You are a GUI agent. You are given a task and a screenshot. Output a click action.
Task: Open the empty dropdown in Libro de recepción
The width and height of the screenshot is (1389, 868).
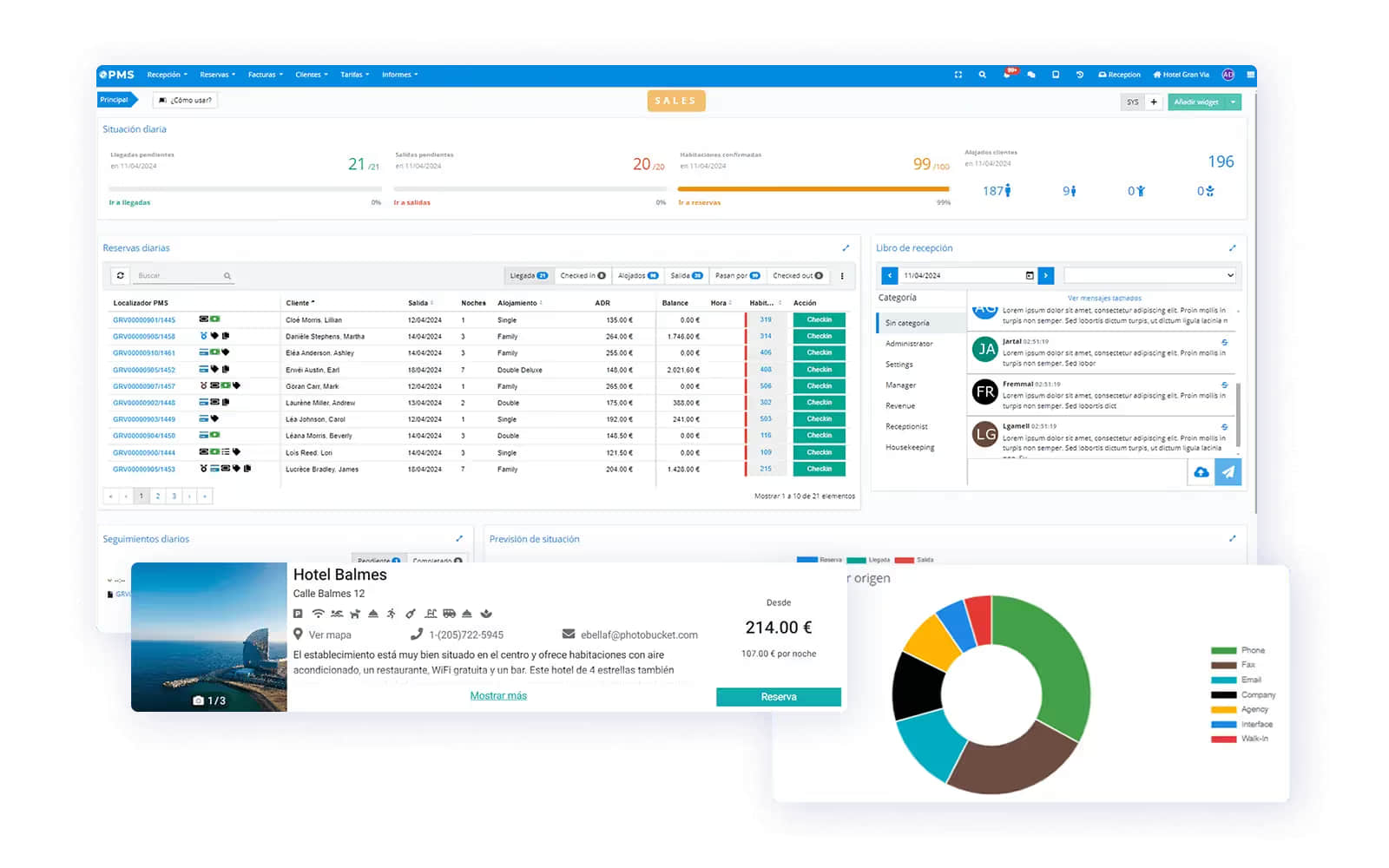click(1150, 275)
